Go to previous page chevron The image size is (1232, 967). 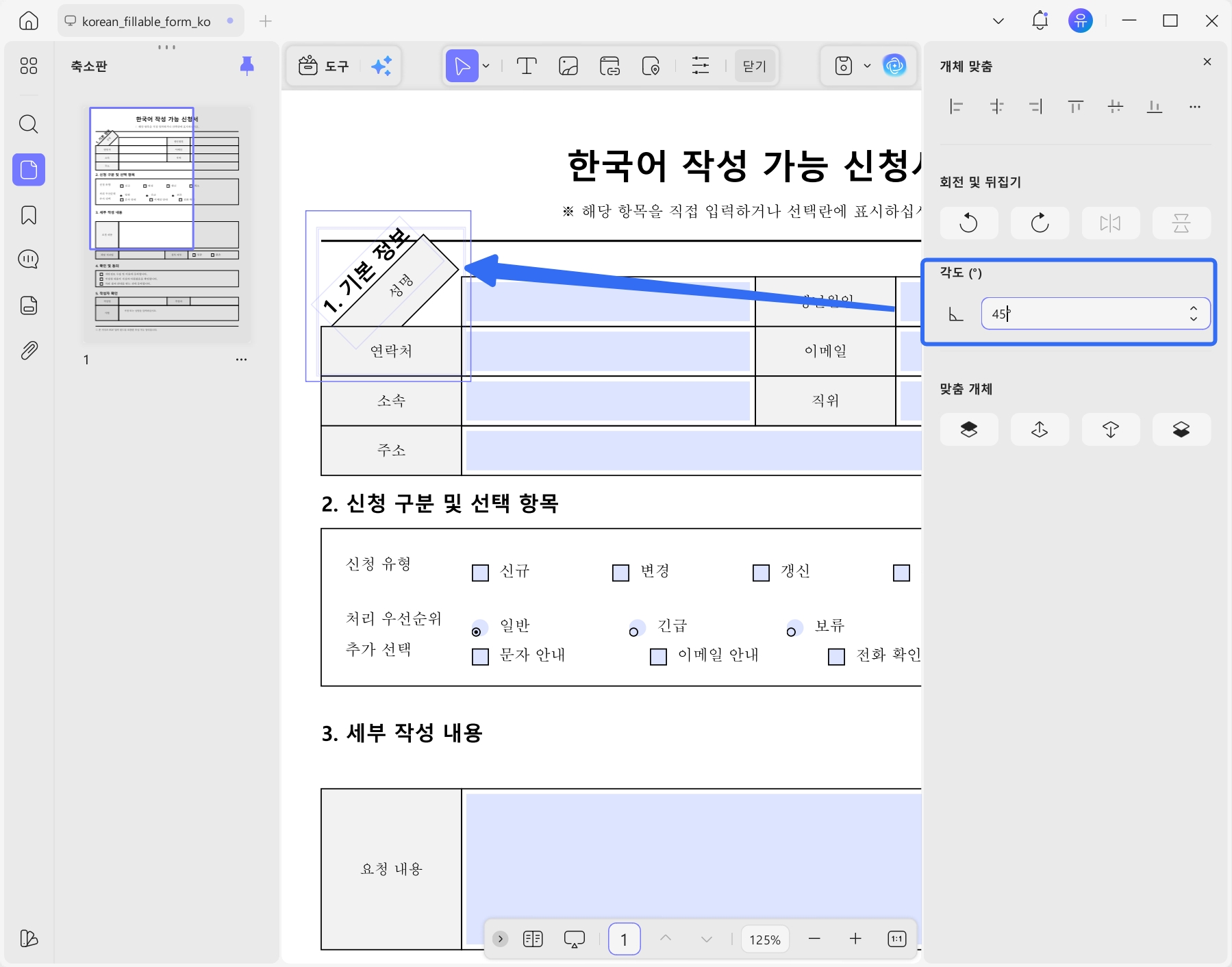click(666, 939)
